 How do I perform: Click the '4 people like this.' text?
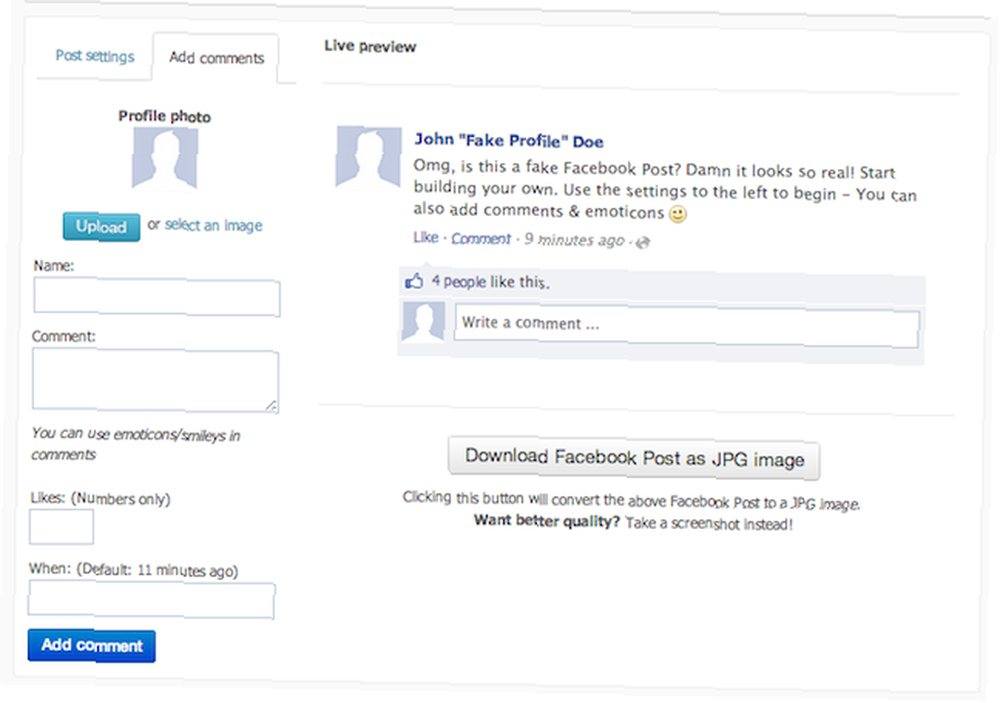(490, 281)
